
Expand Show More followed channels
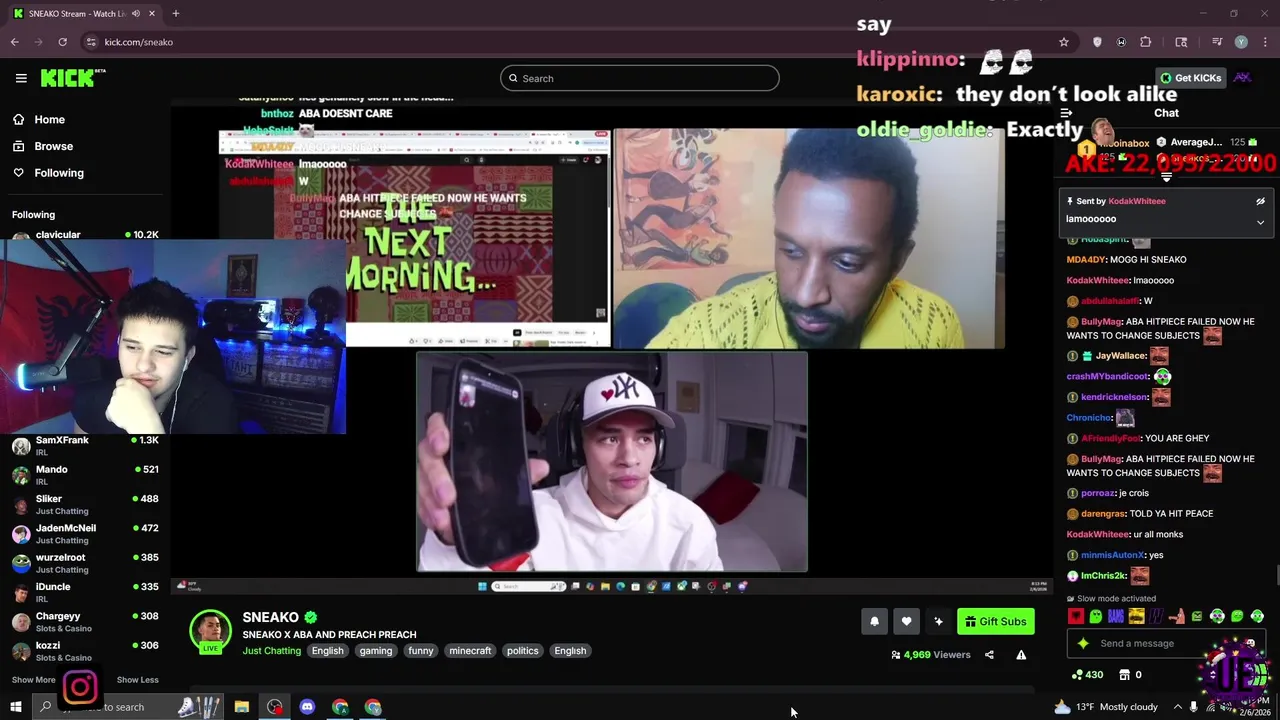33,680
